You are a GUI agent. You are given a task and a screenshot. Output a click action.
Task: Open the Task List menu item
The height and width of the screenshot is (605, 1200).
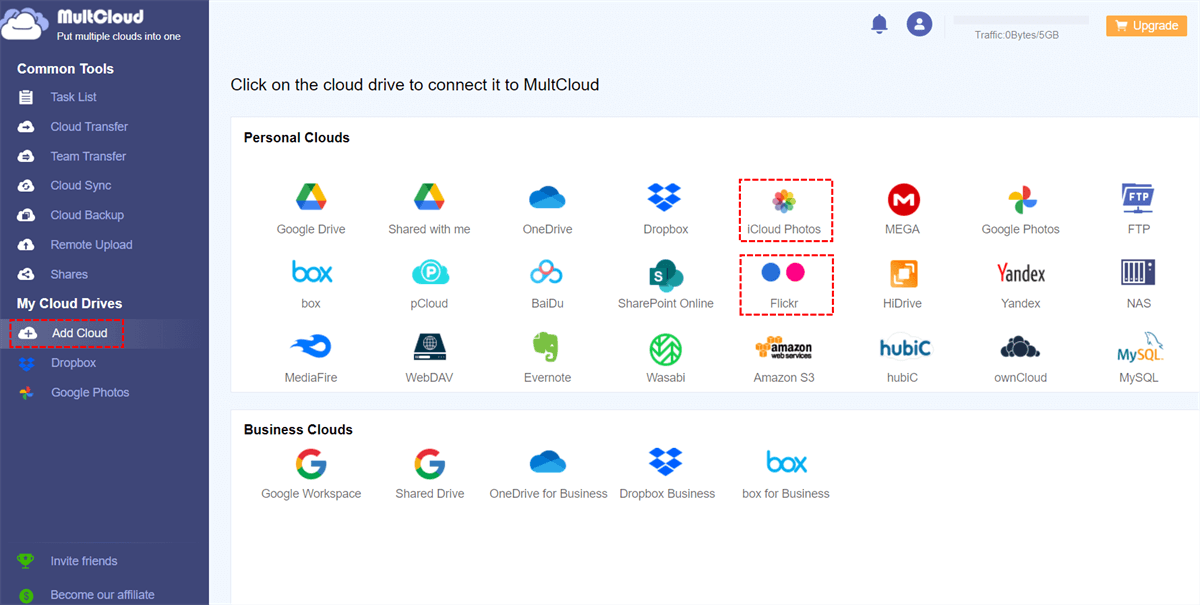(x=73, y=97)
